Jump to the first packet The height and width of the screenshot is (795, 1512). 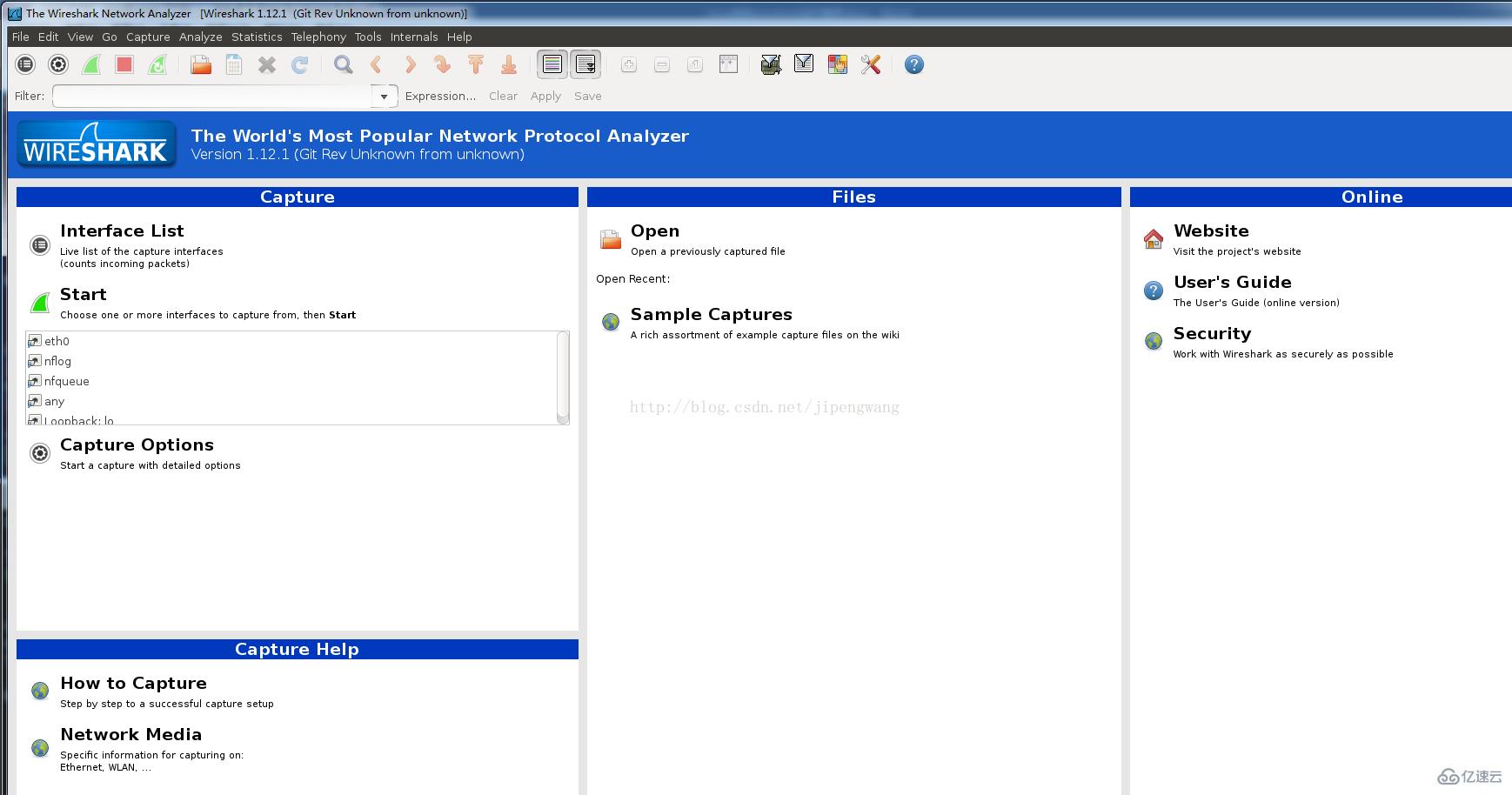tap(476, 64)
